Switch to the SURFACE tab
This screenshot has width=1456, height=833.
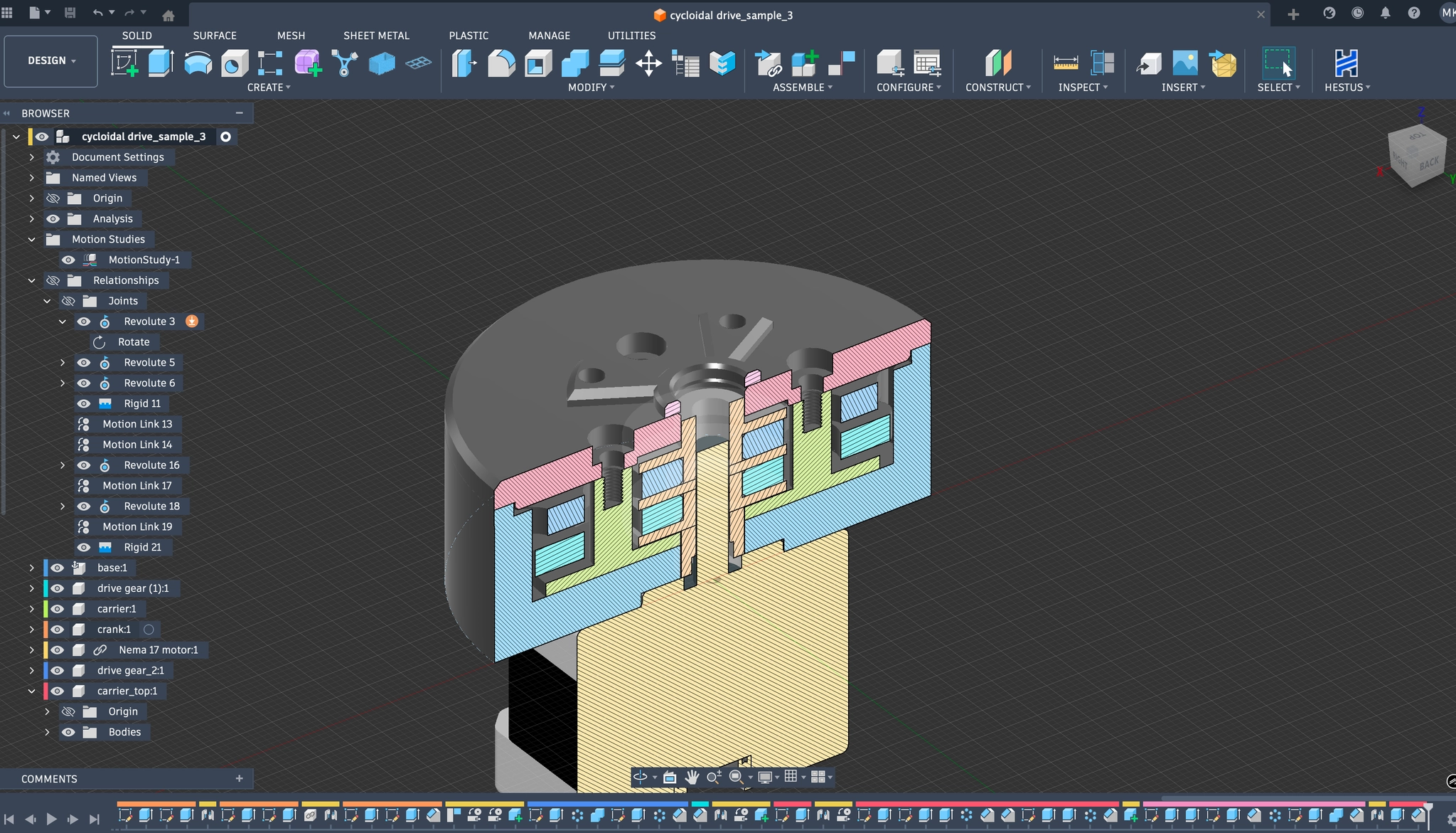pos(214,36)
